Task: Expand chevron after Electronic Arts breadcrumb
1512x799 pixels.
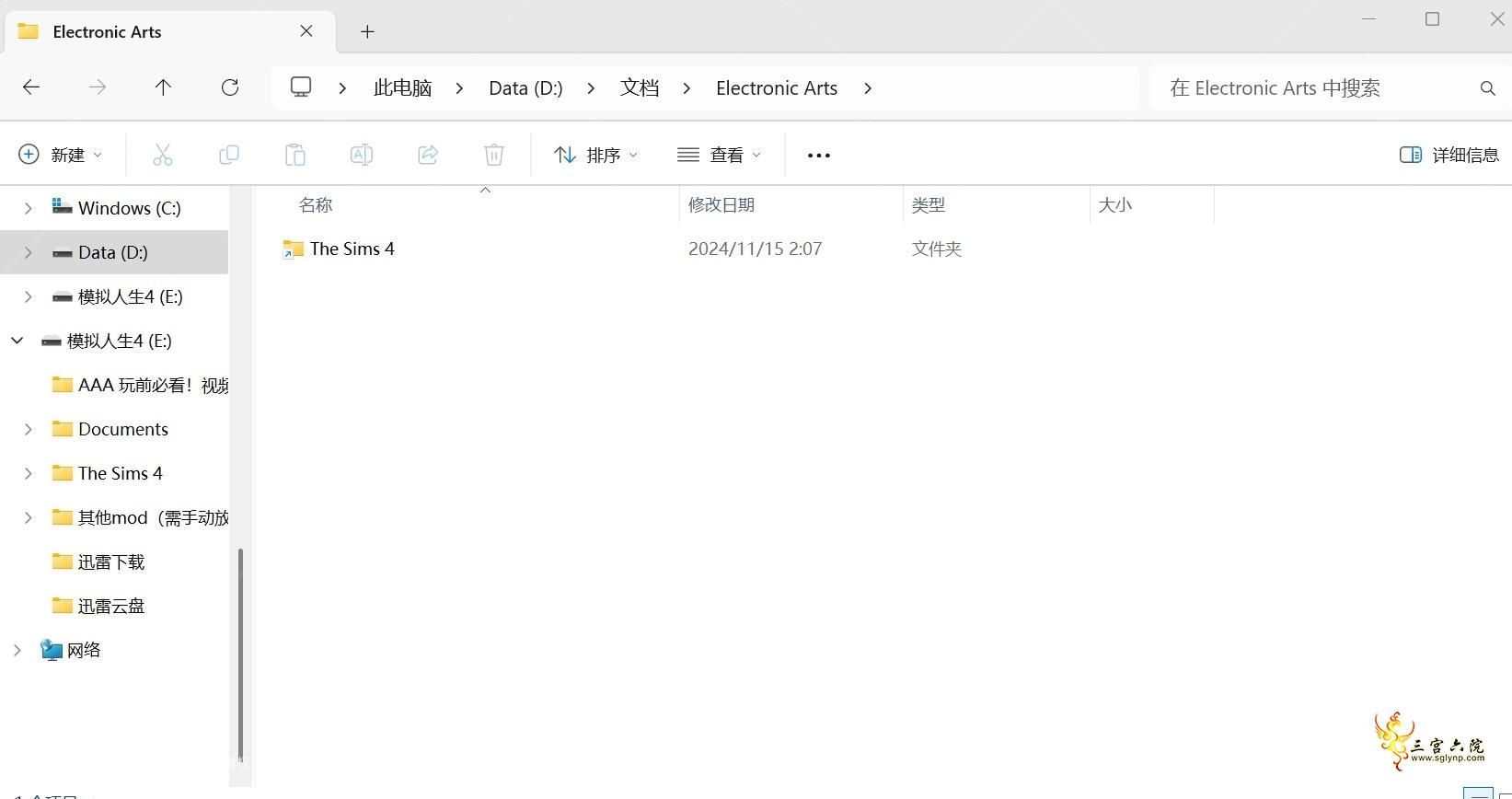Action: click(x=868, y=88)
